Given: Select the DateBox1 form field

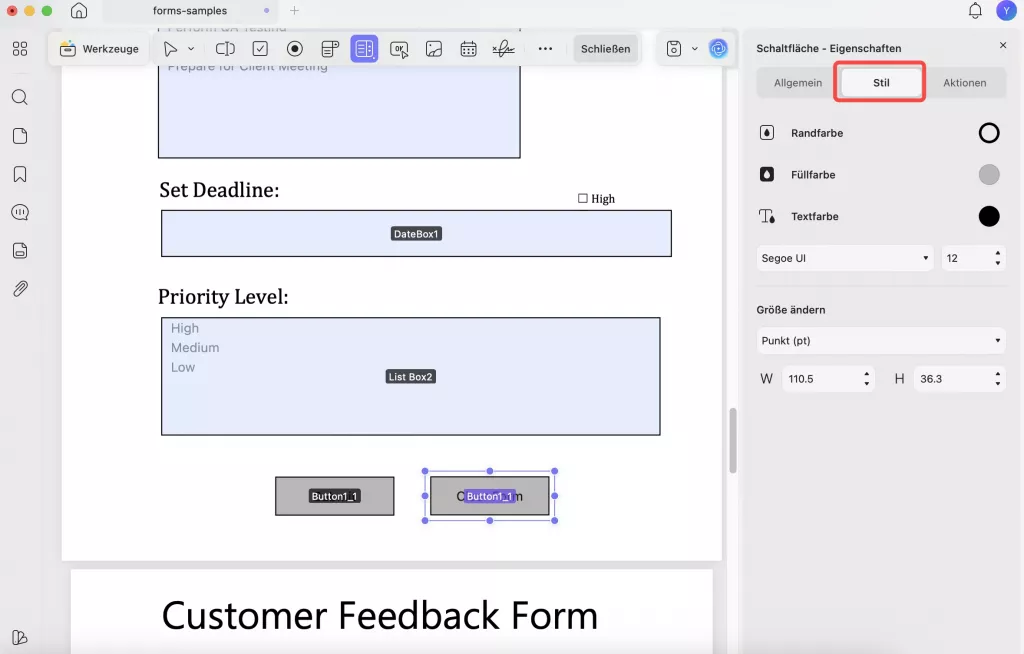Looking at the screenshot, I should pyautogui.click(x=416, y=233).
